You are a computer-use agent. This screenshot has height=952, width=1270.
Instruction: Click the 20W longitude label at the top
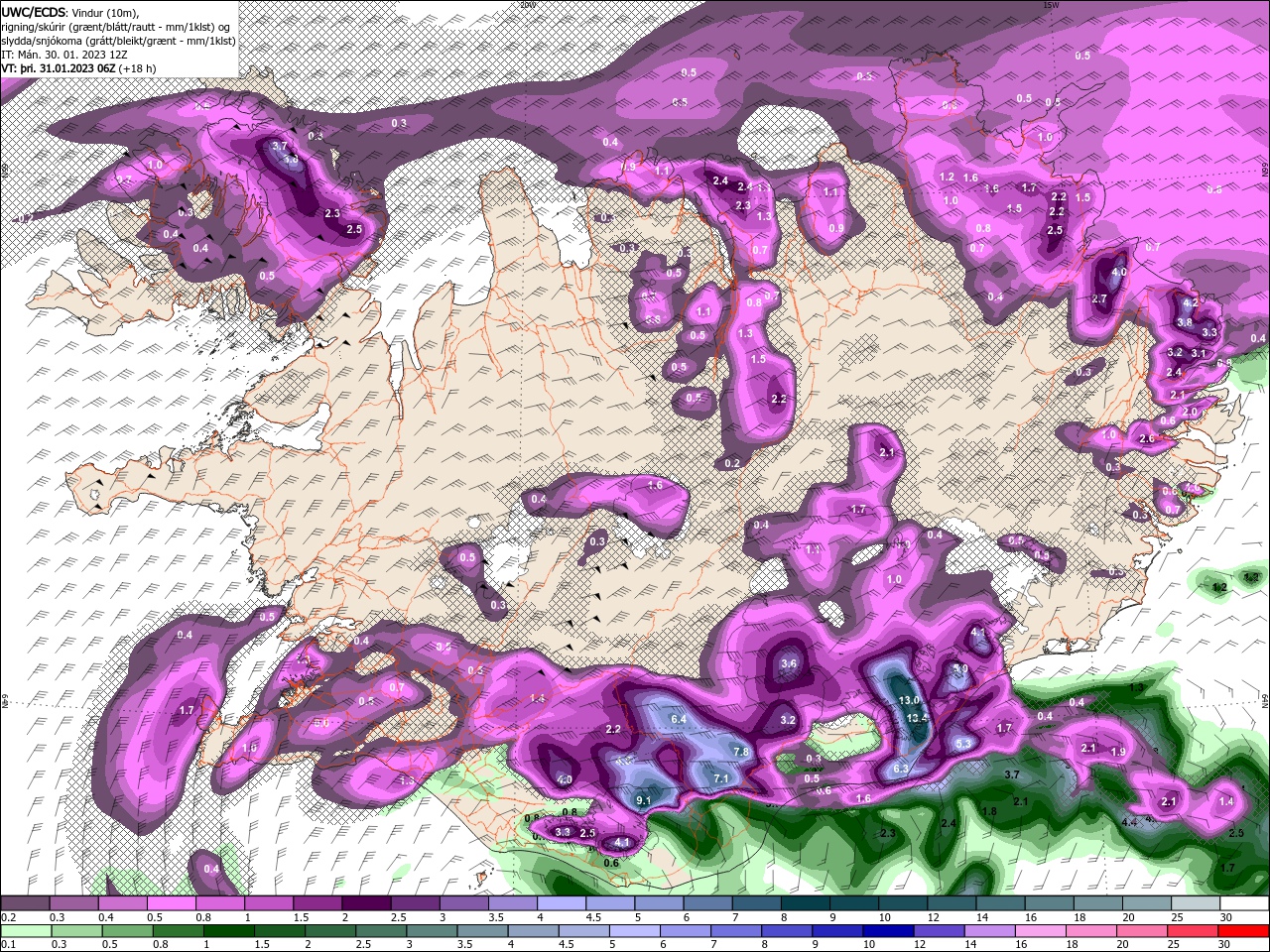coord(527,5)
